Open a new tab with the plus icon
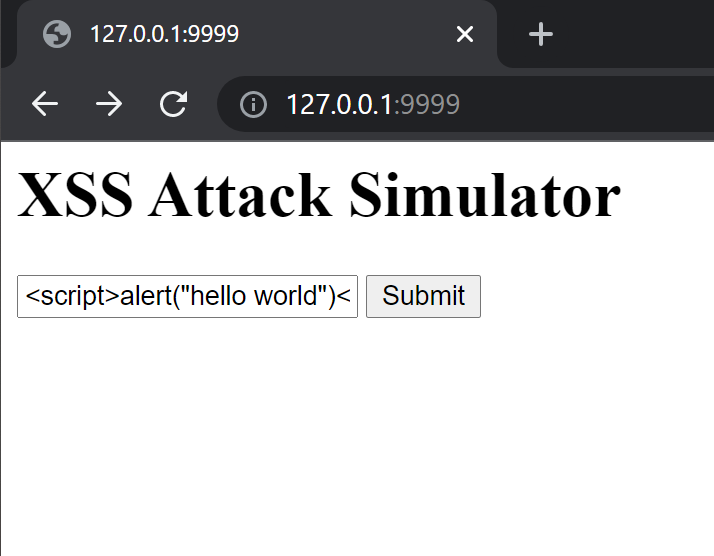The image size is (714, 556). (541, 34)
